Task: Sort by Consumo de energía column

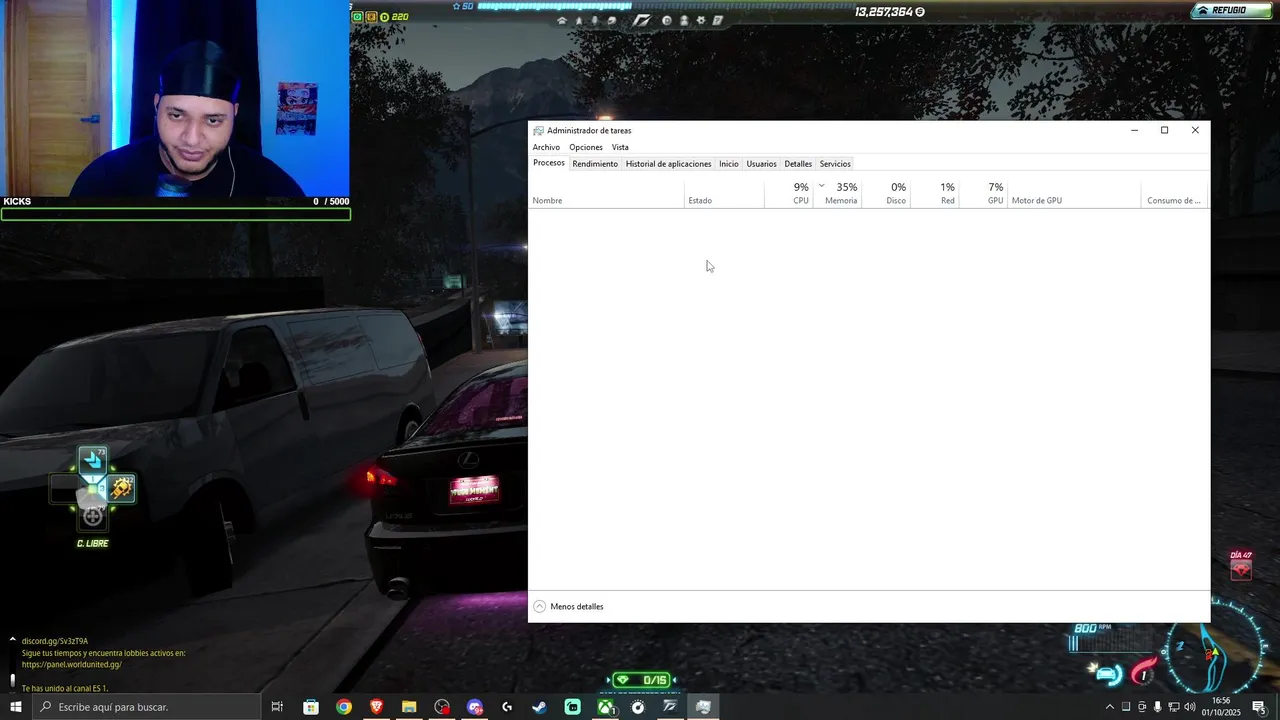Action: pos(1174,193)
